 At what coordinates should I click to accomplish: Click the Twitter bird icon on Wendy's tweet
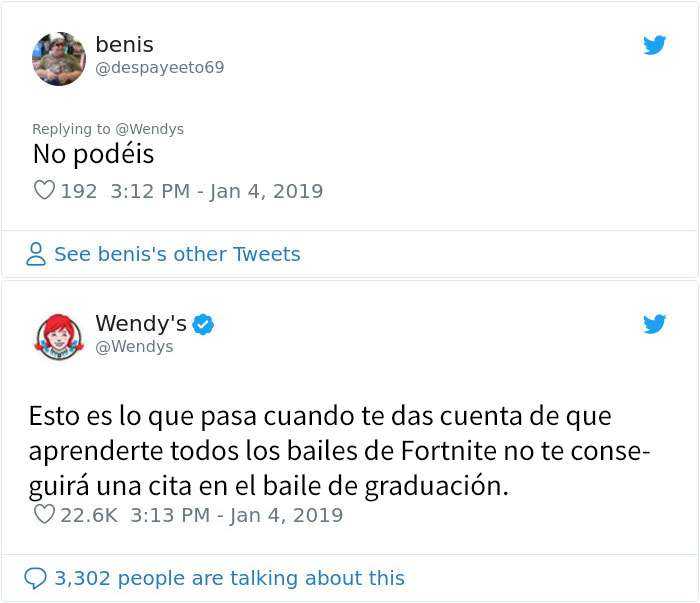(x=654, y=324)
